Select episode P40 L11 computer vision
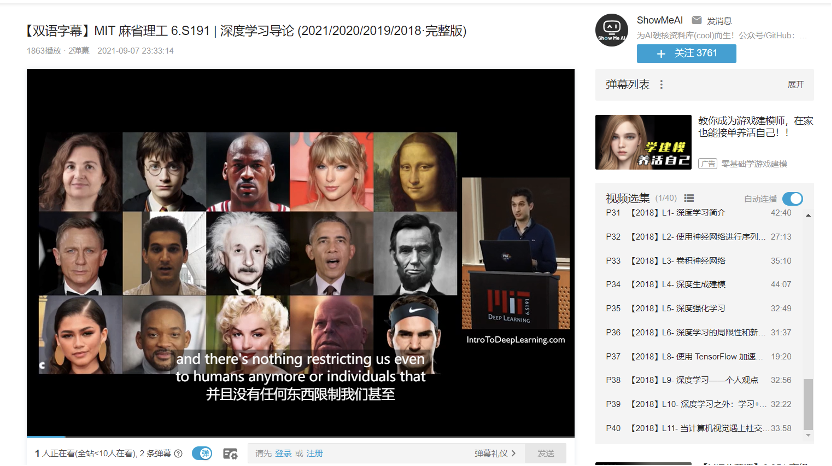Image resolution: width=832 pixels, height=466 pixels. tap(699, 428)
